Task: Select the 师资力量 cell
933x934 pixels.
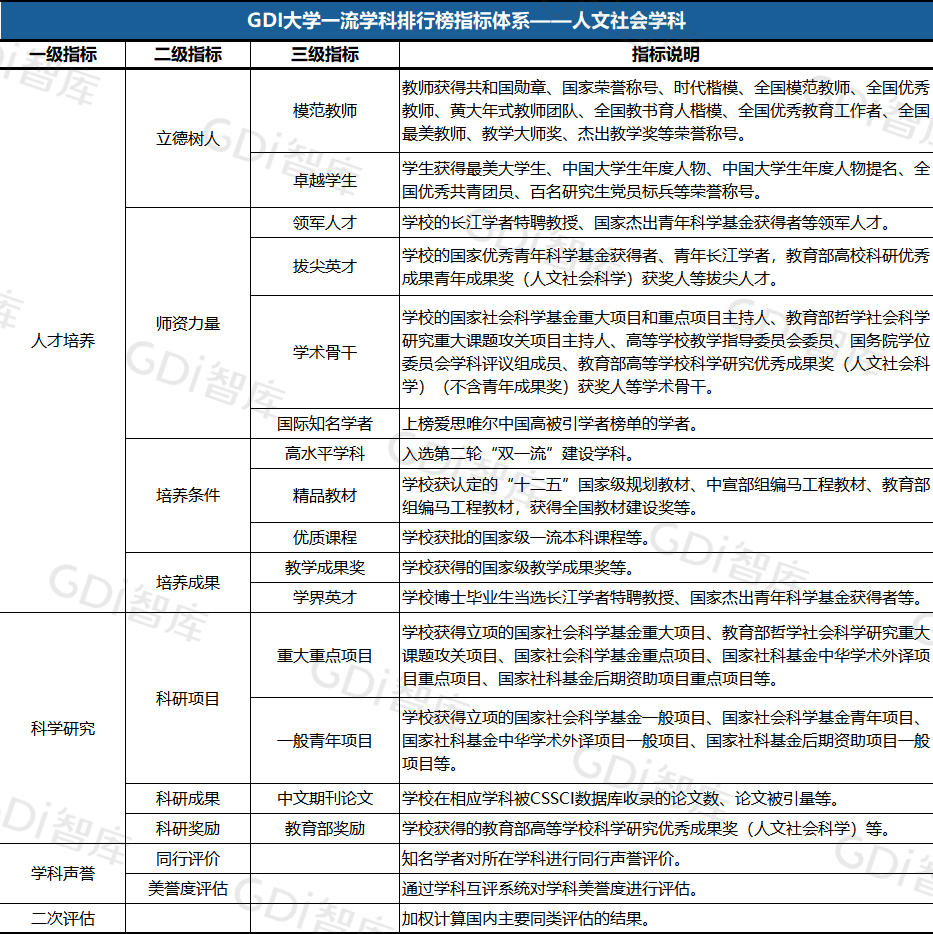Action: click(188, 323)
